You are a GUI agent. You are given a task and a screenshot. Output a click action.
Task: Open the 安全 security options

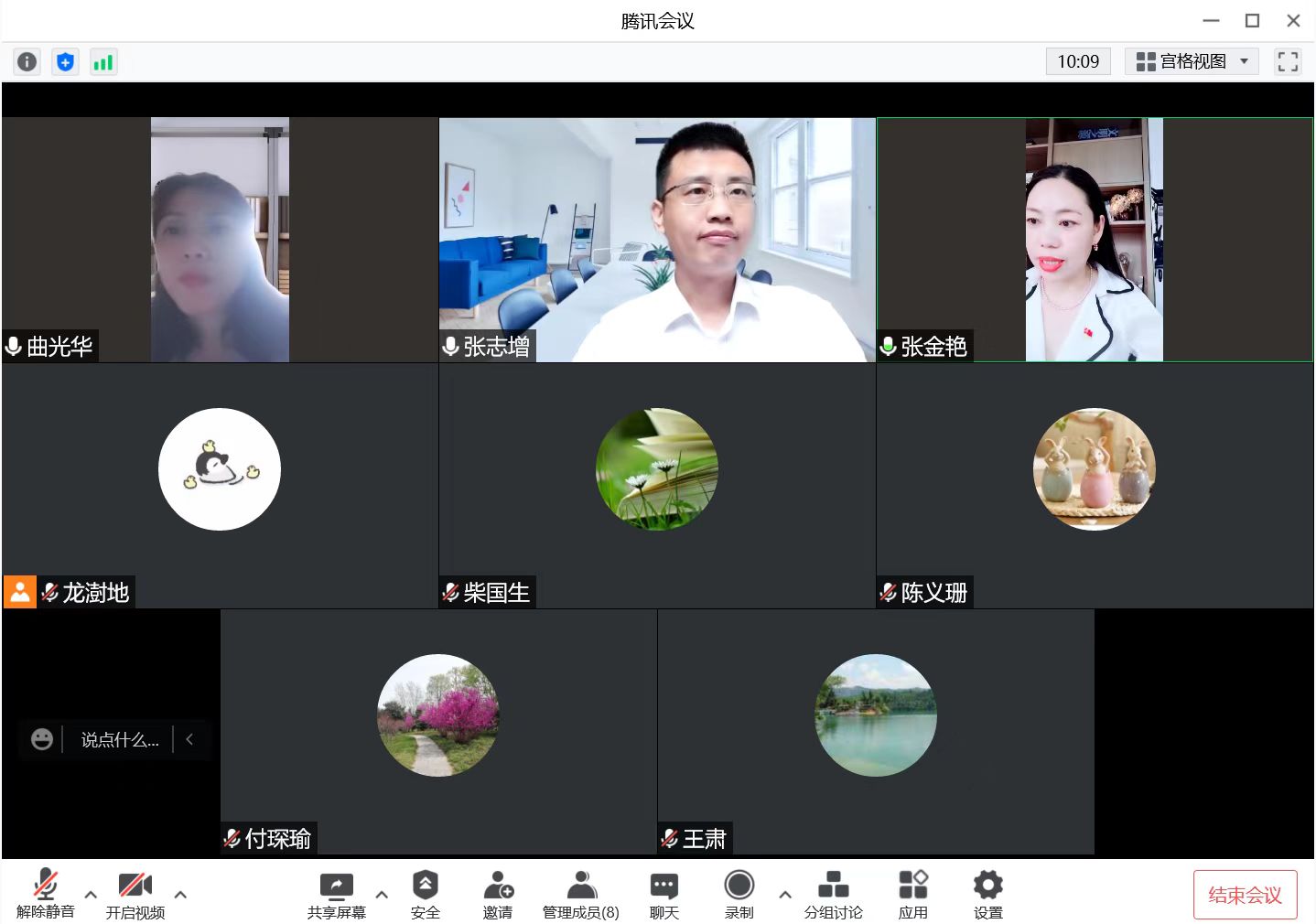425,895
